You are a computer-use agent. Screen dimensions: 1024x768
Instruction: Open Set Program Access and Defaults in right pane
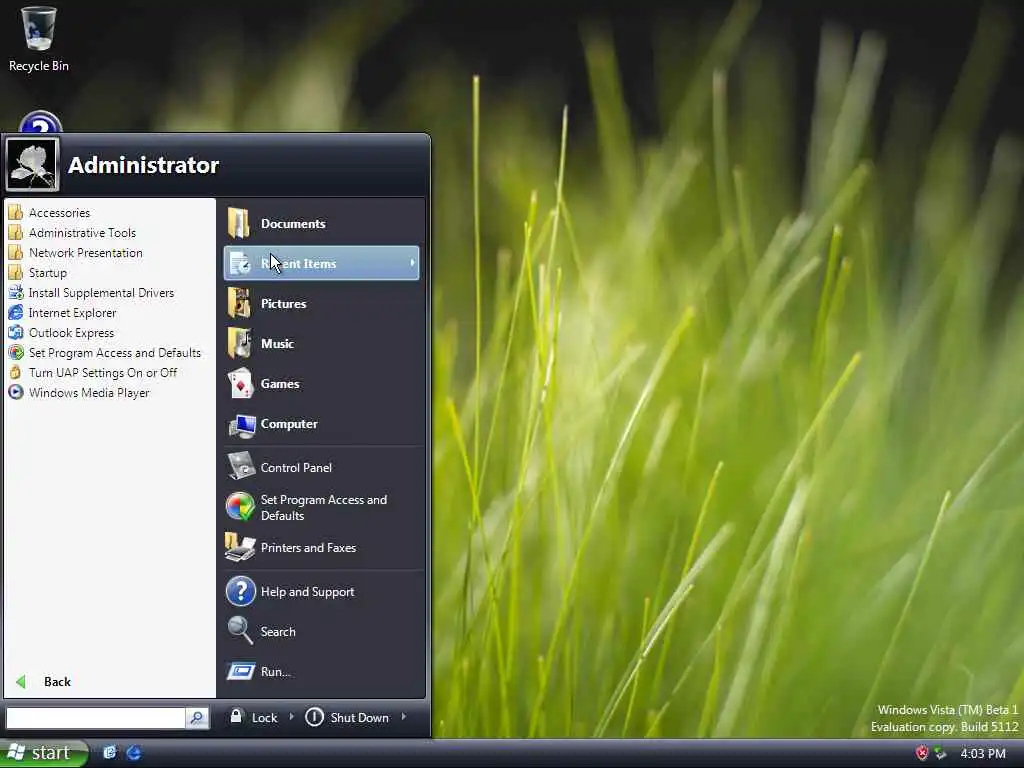point(321,507)
